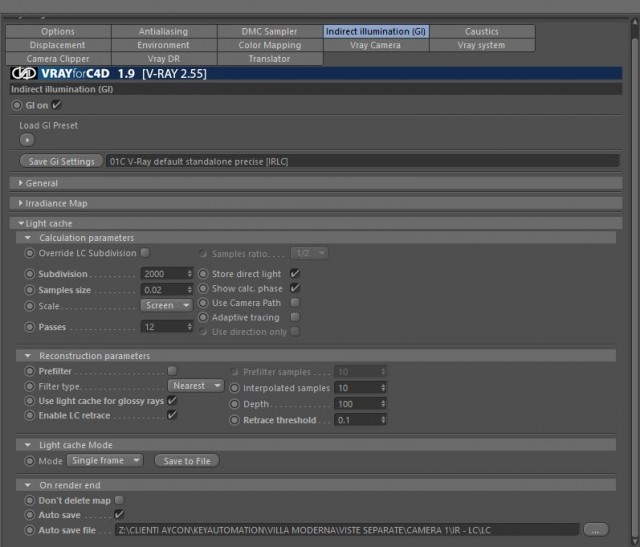
Task: Uncheck Use light cache for glossy rays
Action: pyautogui.click(x=172, y=400)
